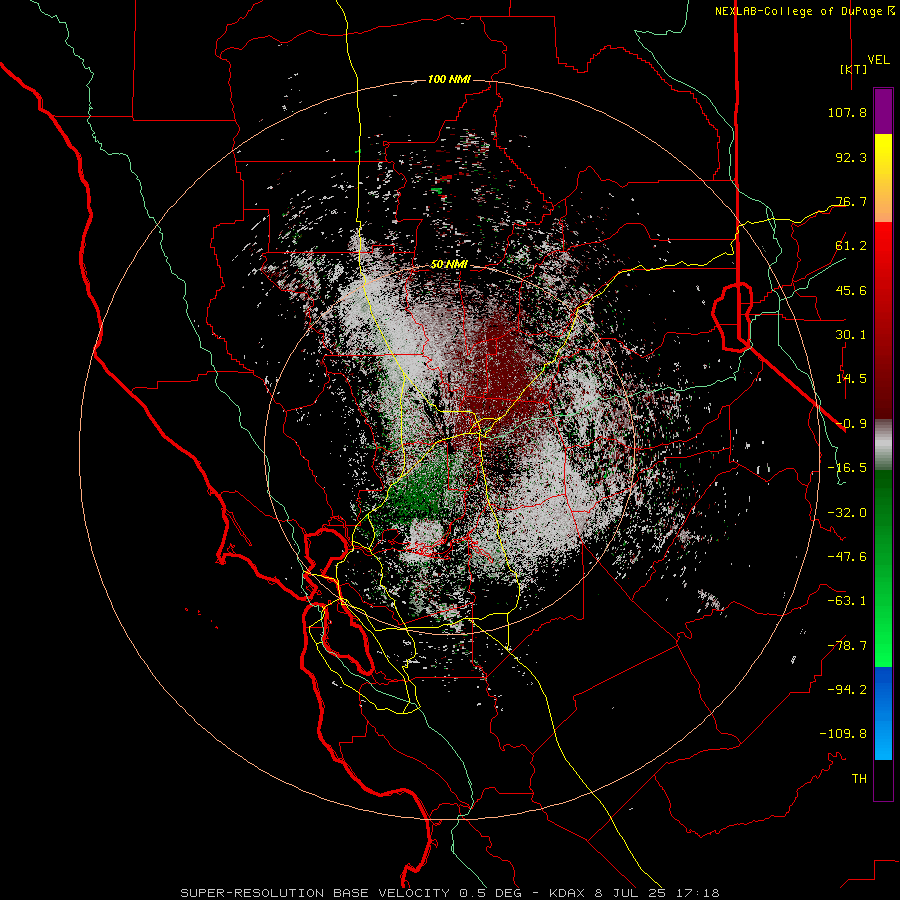
Task: Click the 14.5 velocity scale value
Action: (x=851, y=379)
